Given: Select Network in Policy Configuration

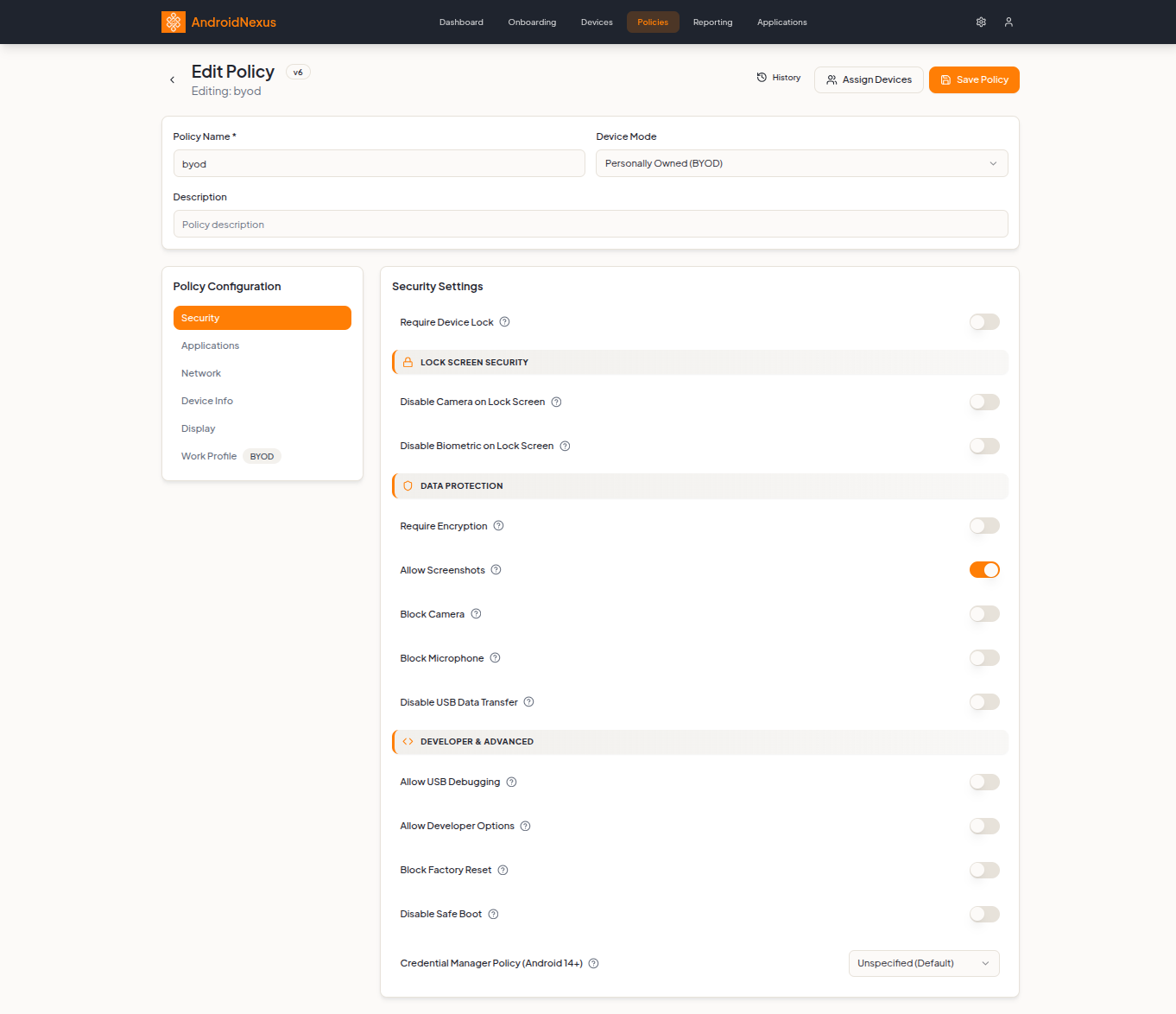Looking at the screenshot, I should (201, 372).
